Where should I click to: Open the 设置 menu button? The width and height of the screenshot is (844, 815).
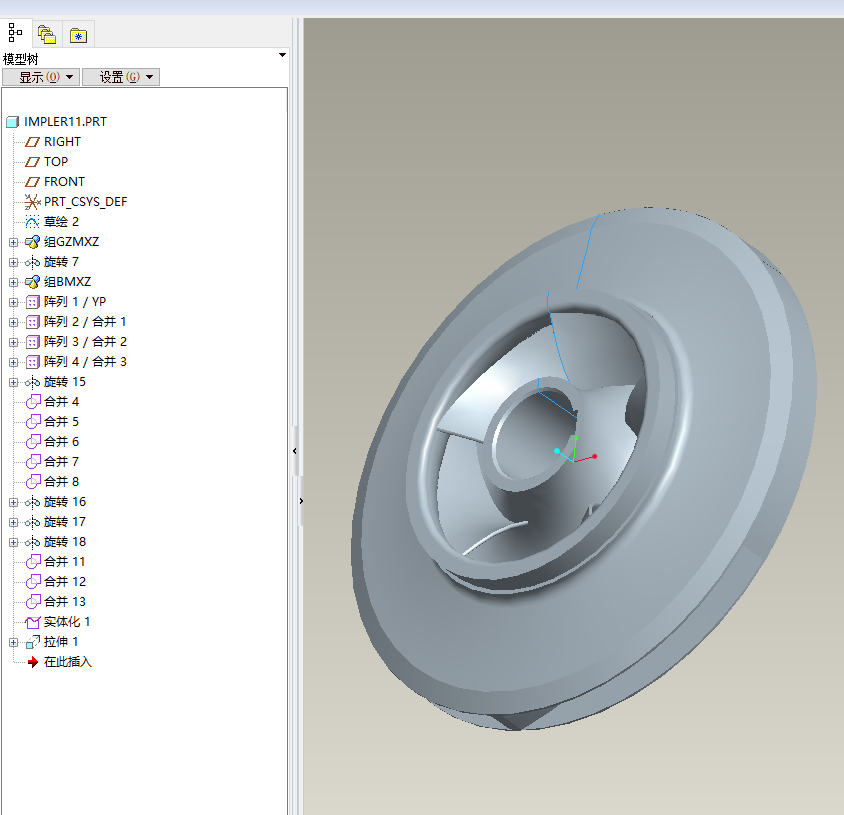(120, 77)
